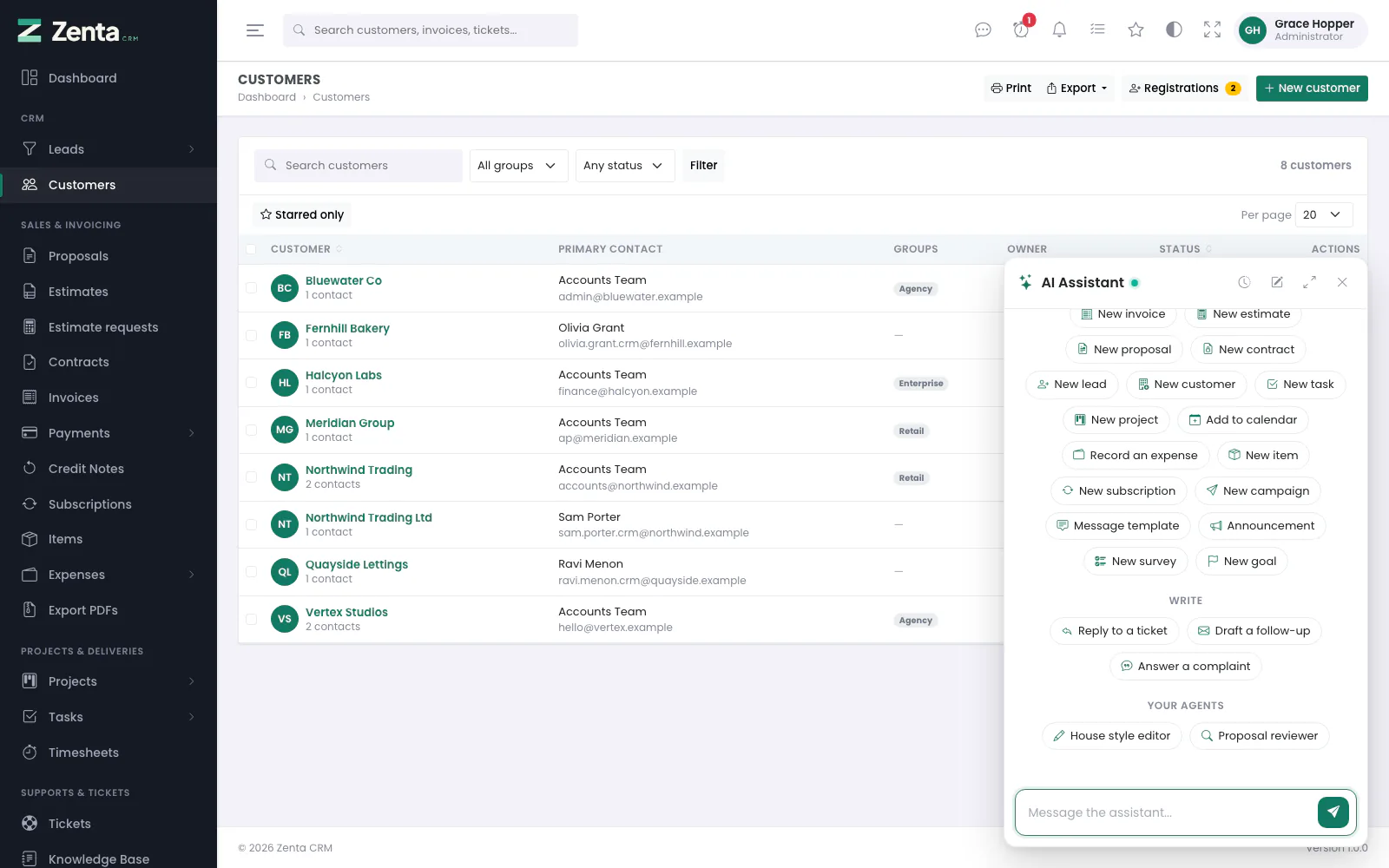Open the Any status dropdown
The height and width of the screenshot is (868, 1389).
tap(624, 166)
